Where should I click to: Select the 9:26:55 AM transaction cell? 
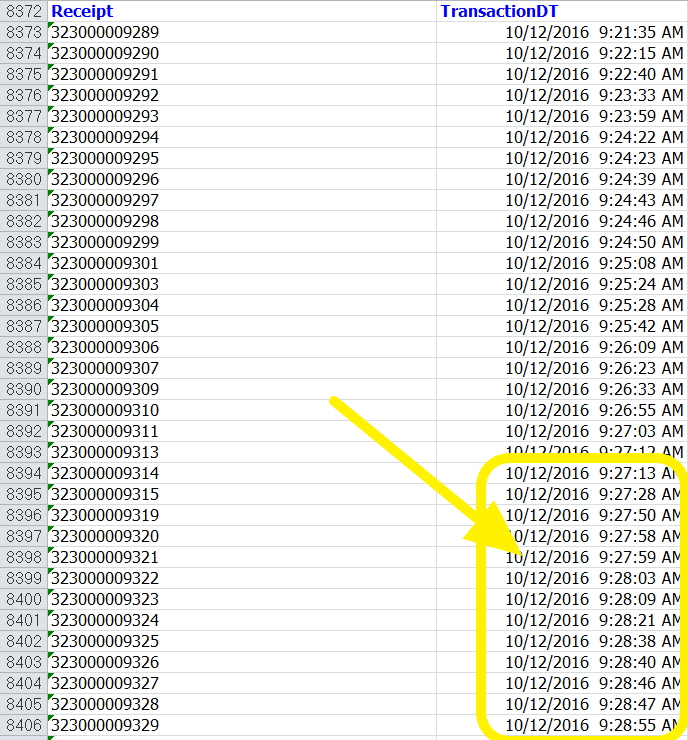[x=562, y=410]
